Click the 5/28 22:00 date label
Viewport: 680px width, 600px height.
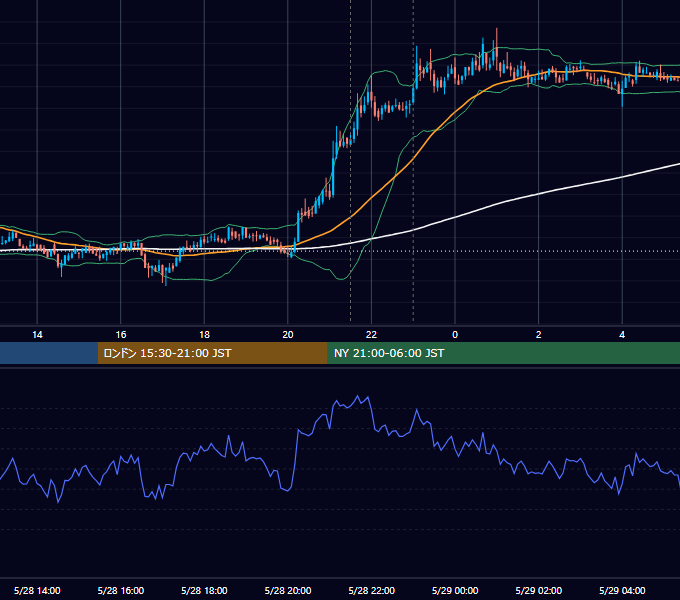pos(372,590)
